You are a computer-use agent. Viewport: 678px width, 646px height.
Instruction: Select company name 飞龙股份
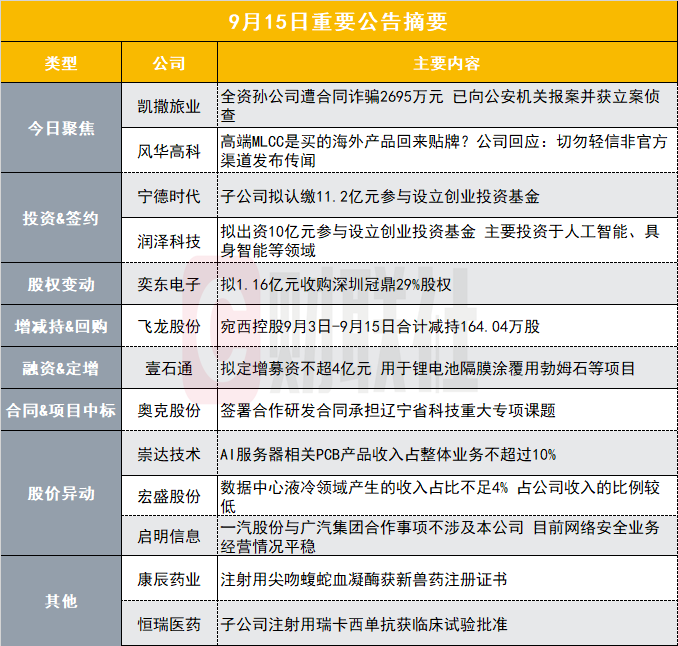(x=169, y=326)
